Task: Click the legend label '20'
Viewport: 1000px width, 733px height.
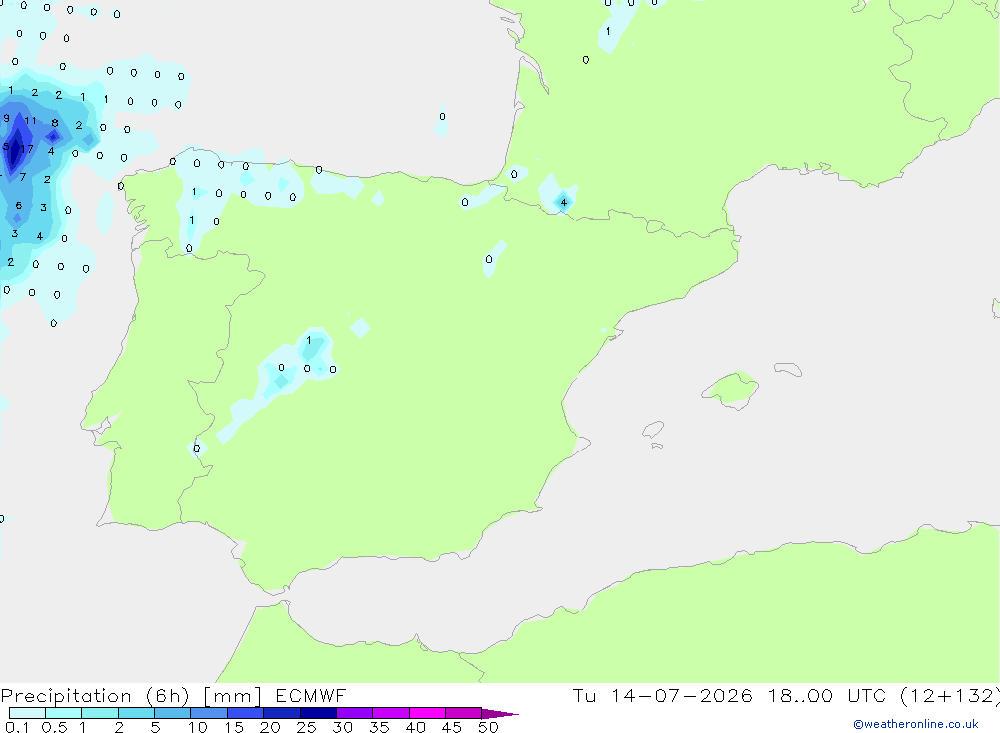Action: pos(270,727)
